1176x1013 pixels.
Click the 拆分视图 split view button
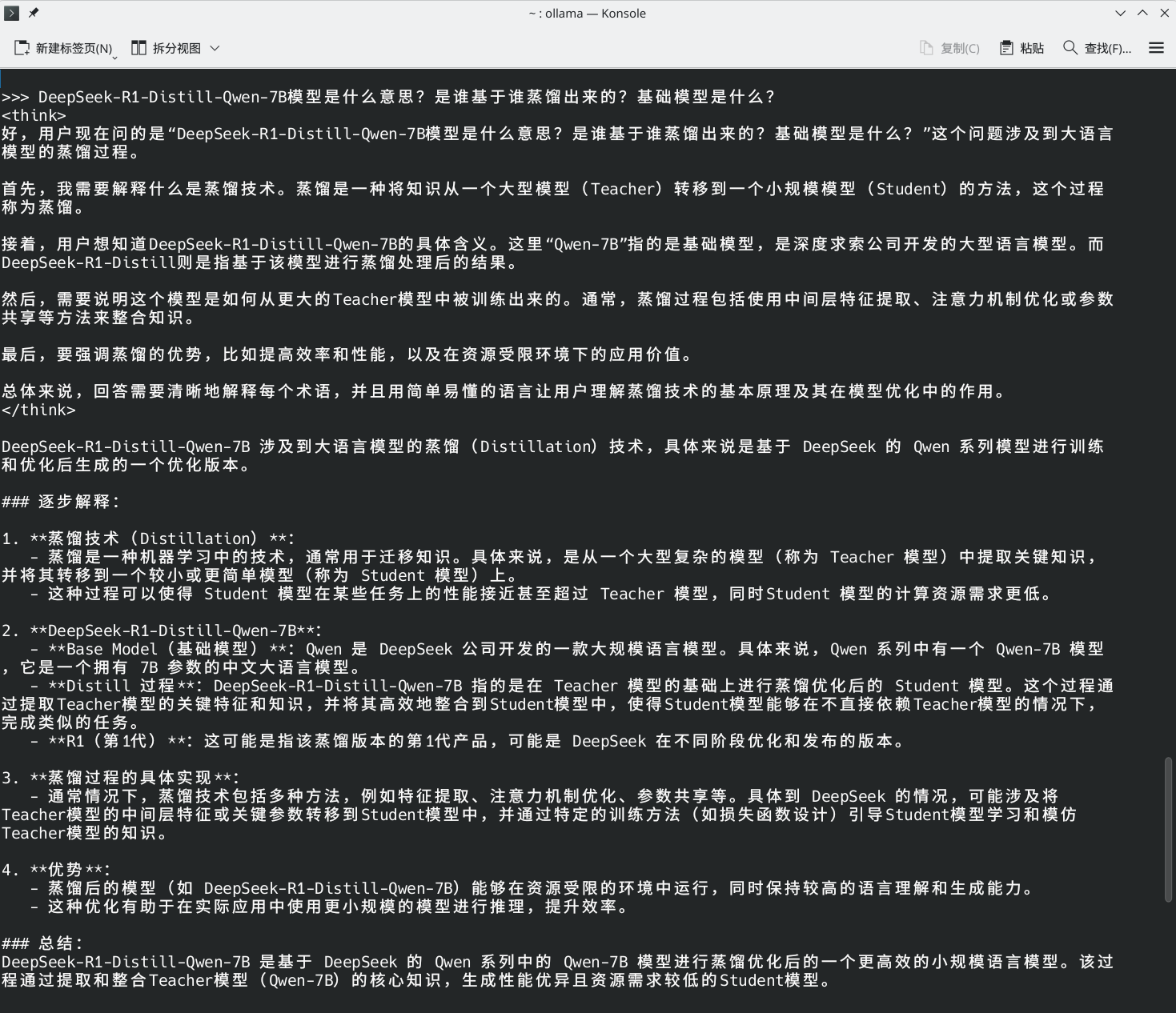(x=167, y=48)
